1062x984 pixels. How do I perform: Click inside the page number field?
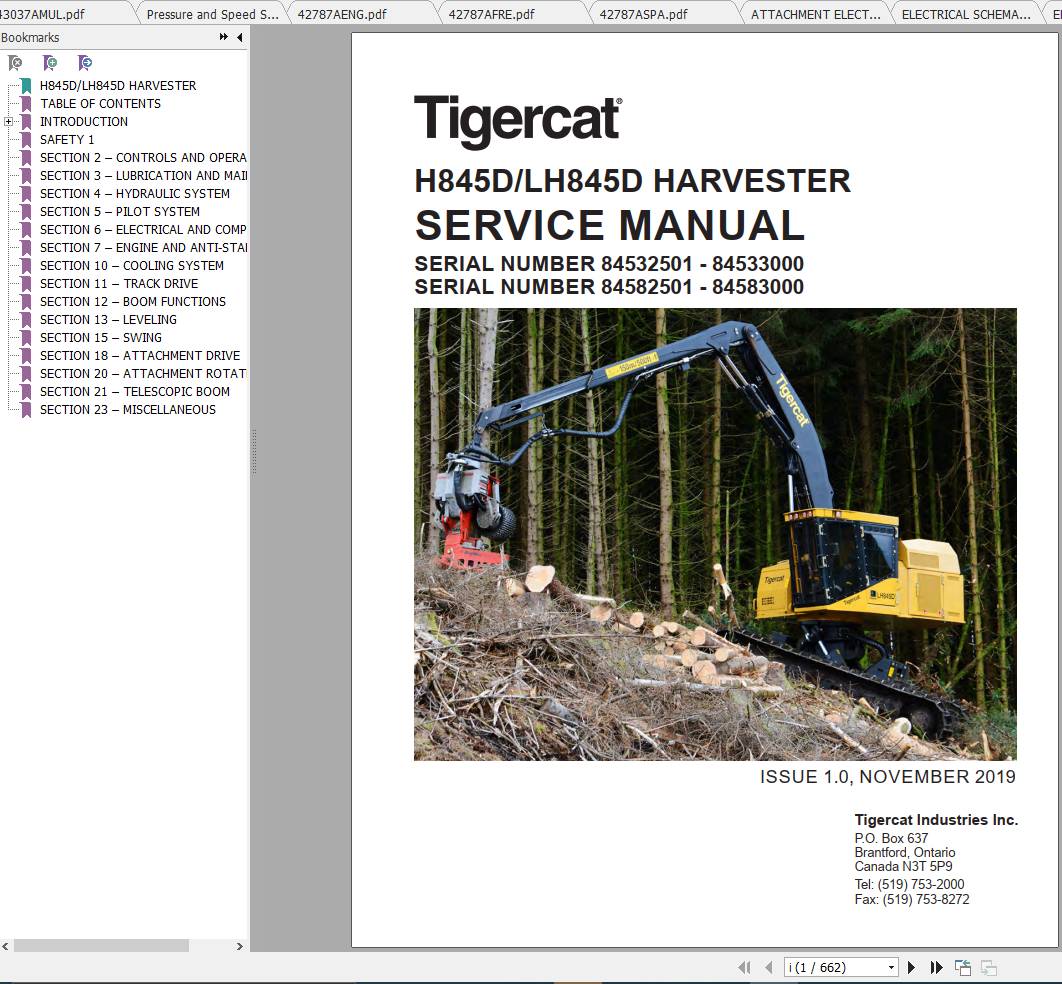830,967
